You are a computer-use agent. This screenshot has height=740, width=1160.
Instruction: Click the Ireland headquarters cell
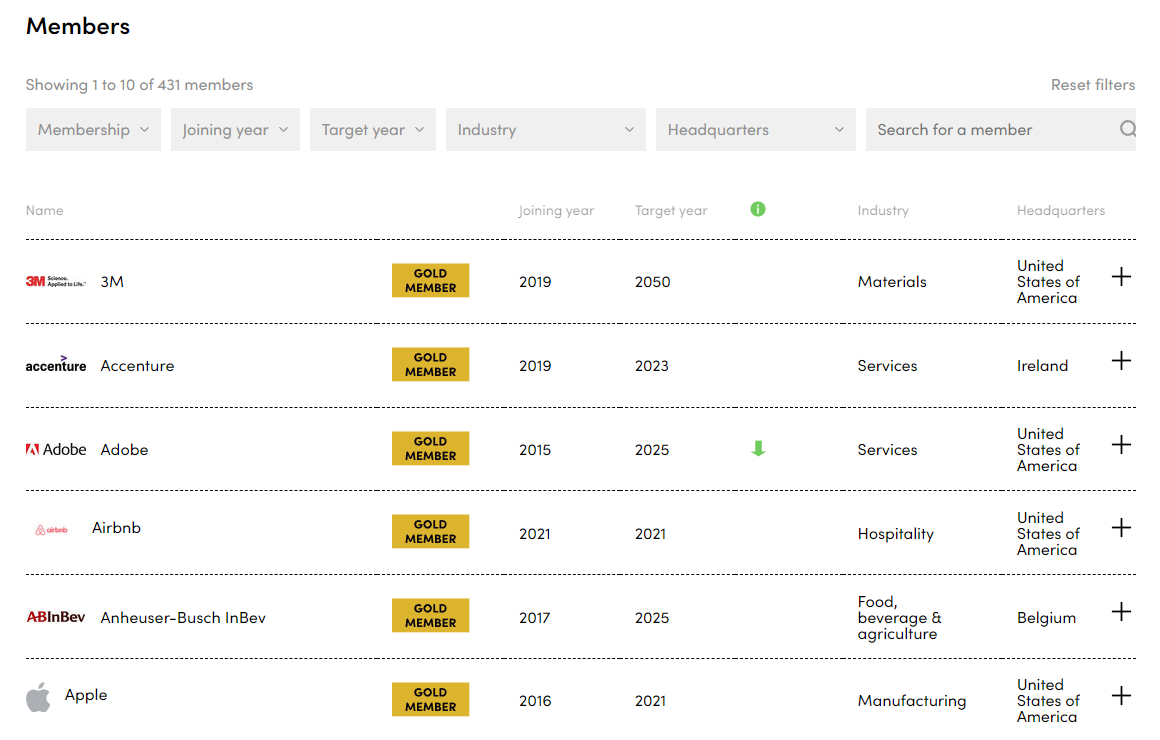point(1042,366)
